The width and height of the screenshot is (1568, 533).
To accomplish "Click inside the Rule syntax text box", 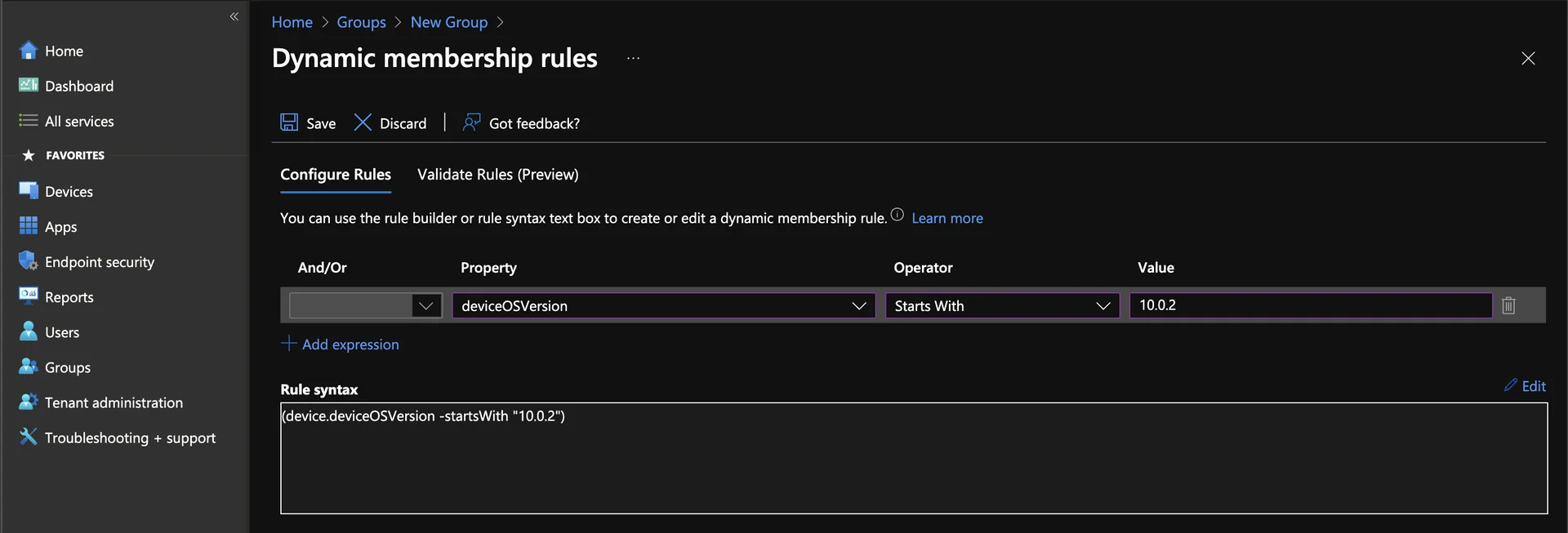I will coord(914,458).
